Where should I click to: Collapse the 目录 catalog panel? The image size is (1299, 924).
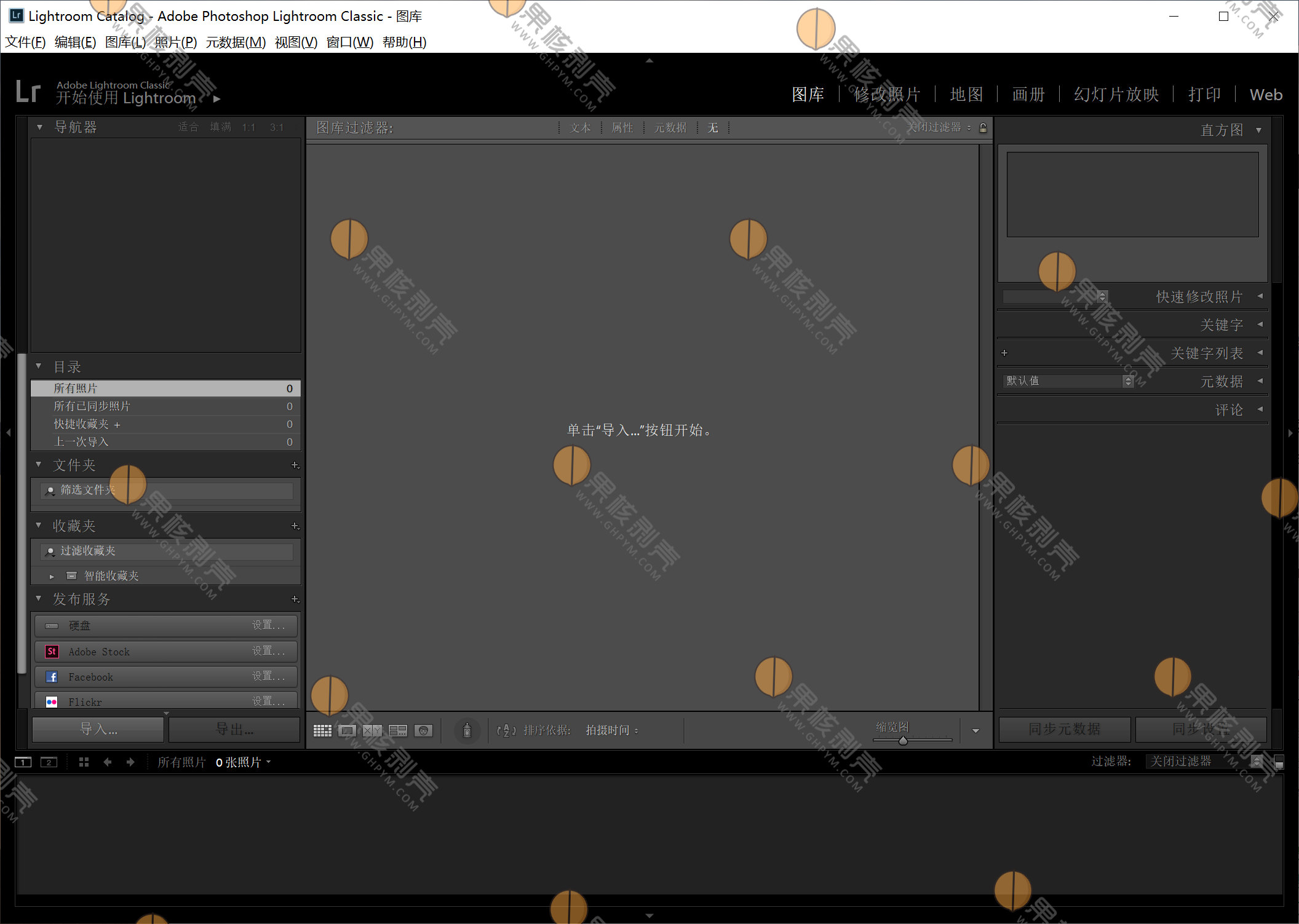pyautogui.click(x=39, y=366)
